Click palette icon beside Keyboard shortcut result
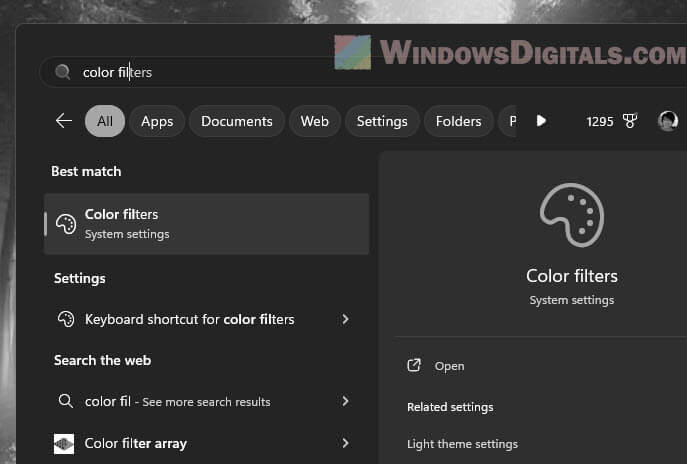687x464 pixels. pyautogui.click(x=66, y=319)
